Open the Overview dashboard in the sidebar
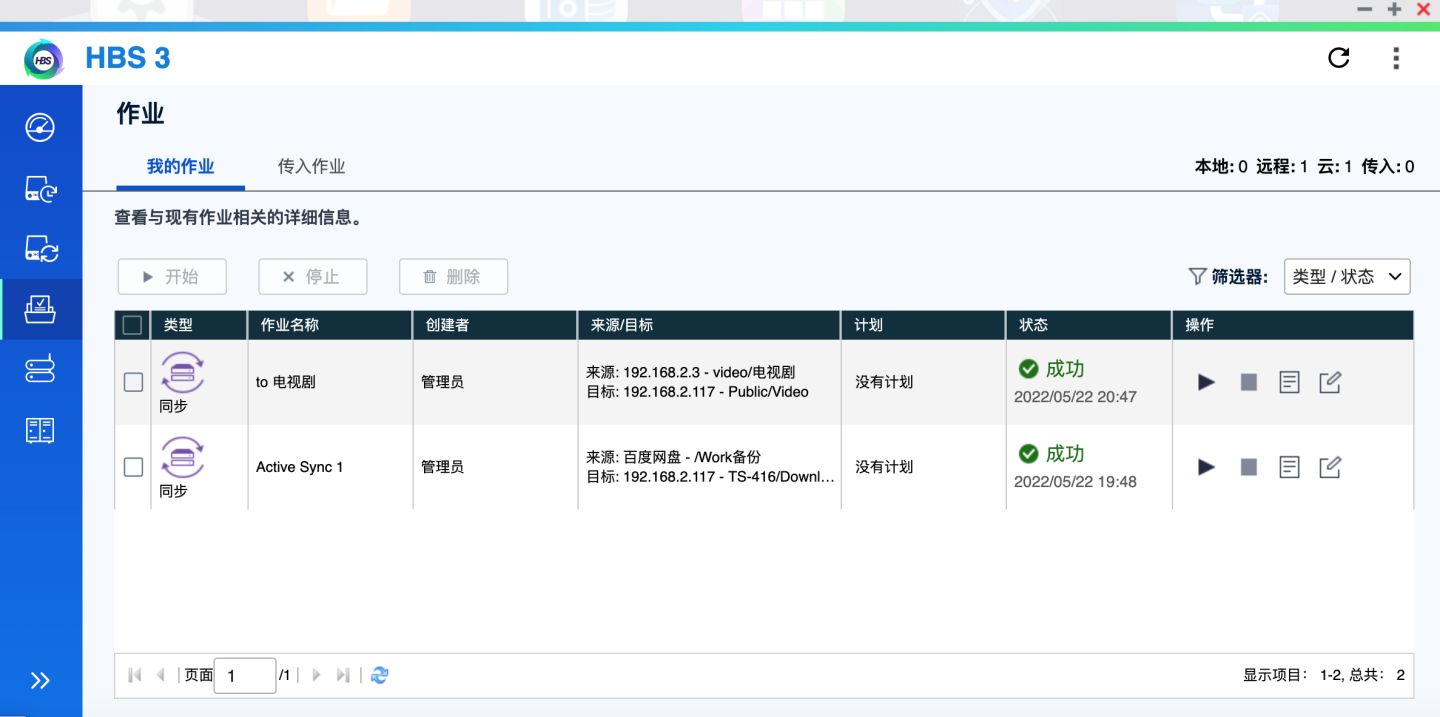The height and width of the screenshot is (717, 1440). pos(40,127)
